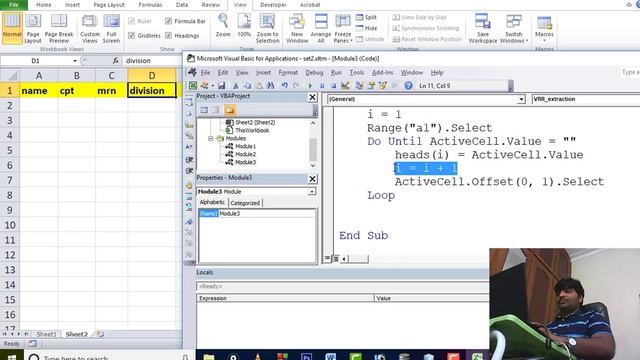Click the Split button in Window group

366,17
